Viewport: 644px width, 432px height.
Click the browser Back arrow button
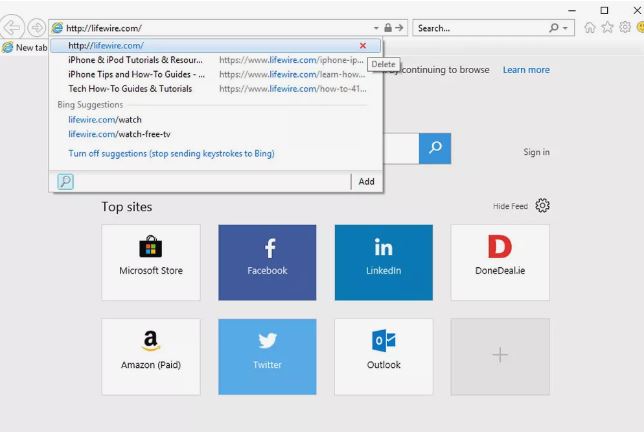tap(12, 28)
